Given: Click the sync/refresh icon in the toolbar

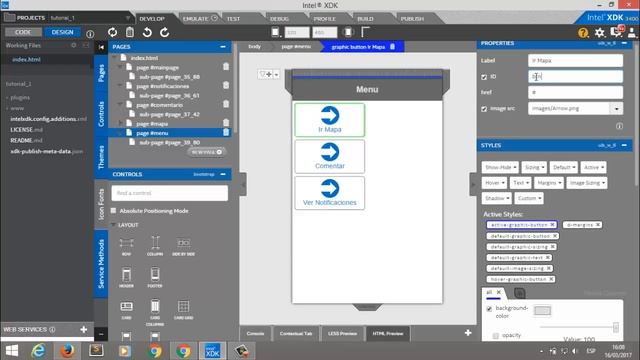Looking at the screenshot, I should pyautogui.click(x=112, y=32).
